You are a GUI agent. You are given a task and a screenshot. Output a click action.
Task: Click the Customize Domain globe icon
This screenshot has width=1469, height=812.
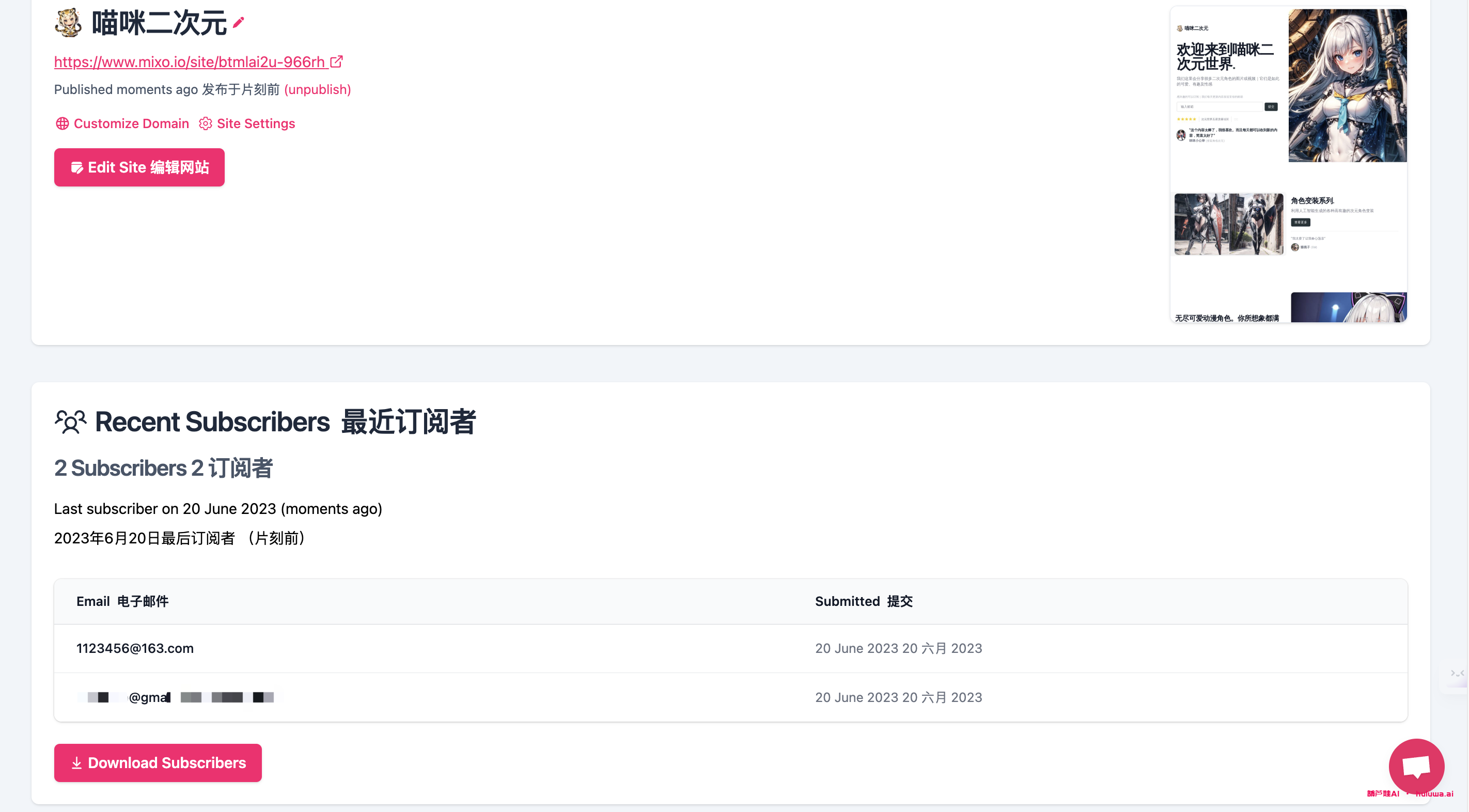click(x=62, y=123)
